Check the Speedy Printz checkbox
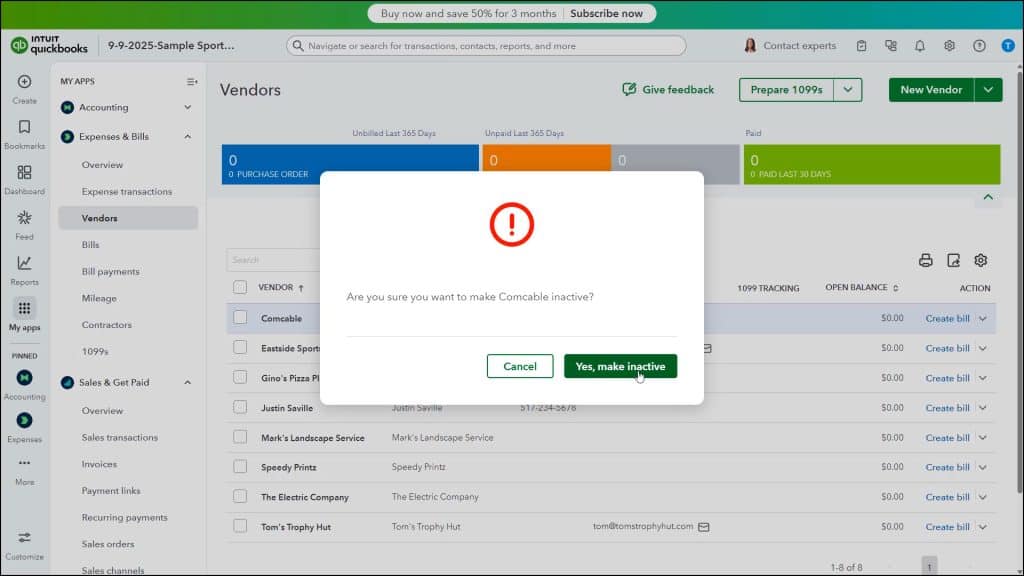 [x=240, y=467]
